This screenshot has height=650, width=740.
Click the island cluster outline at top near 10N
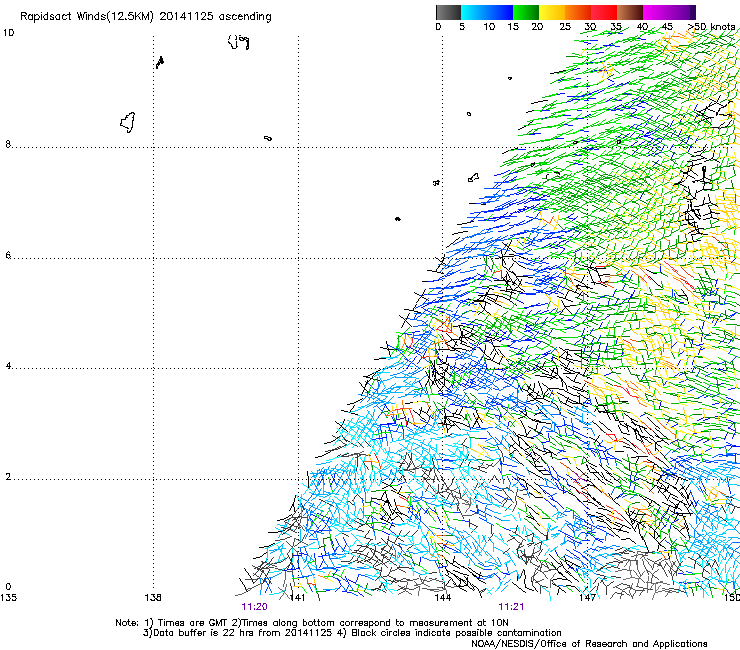tap(238, 42)
